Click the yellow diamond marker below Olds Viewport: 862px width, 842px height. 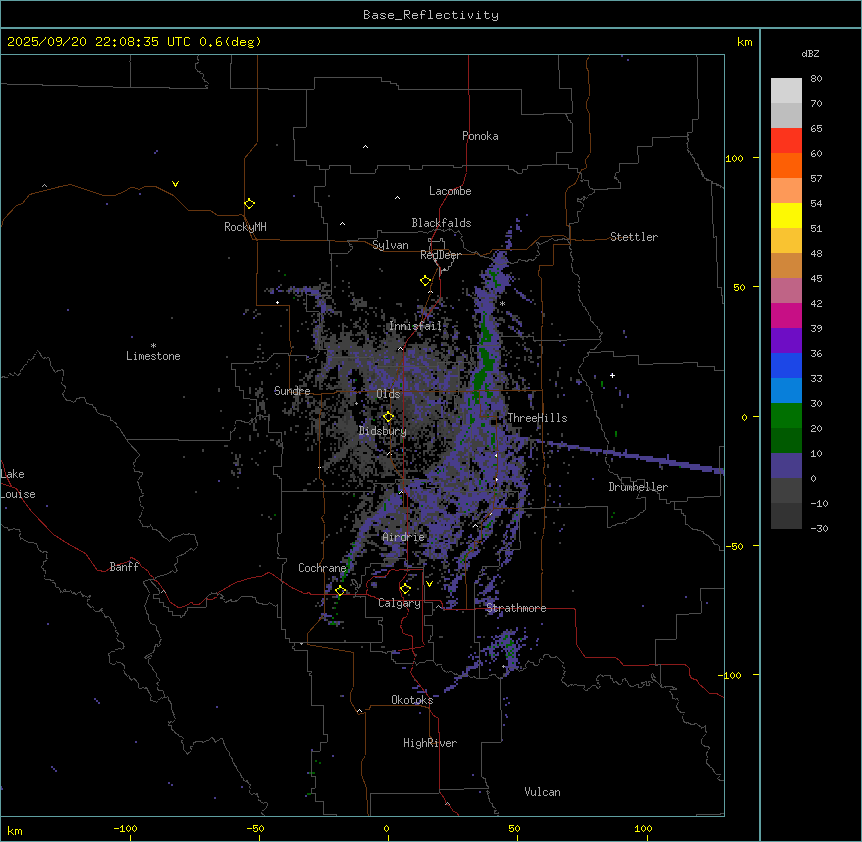pos(389,417)
